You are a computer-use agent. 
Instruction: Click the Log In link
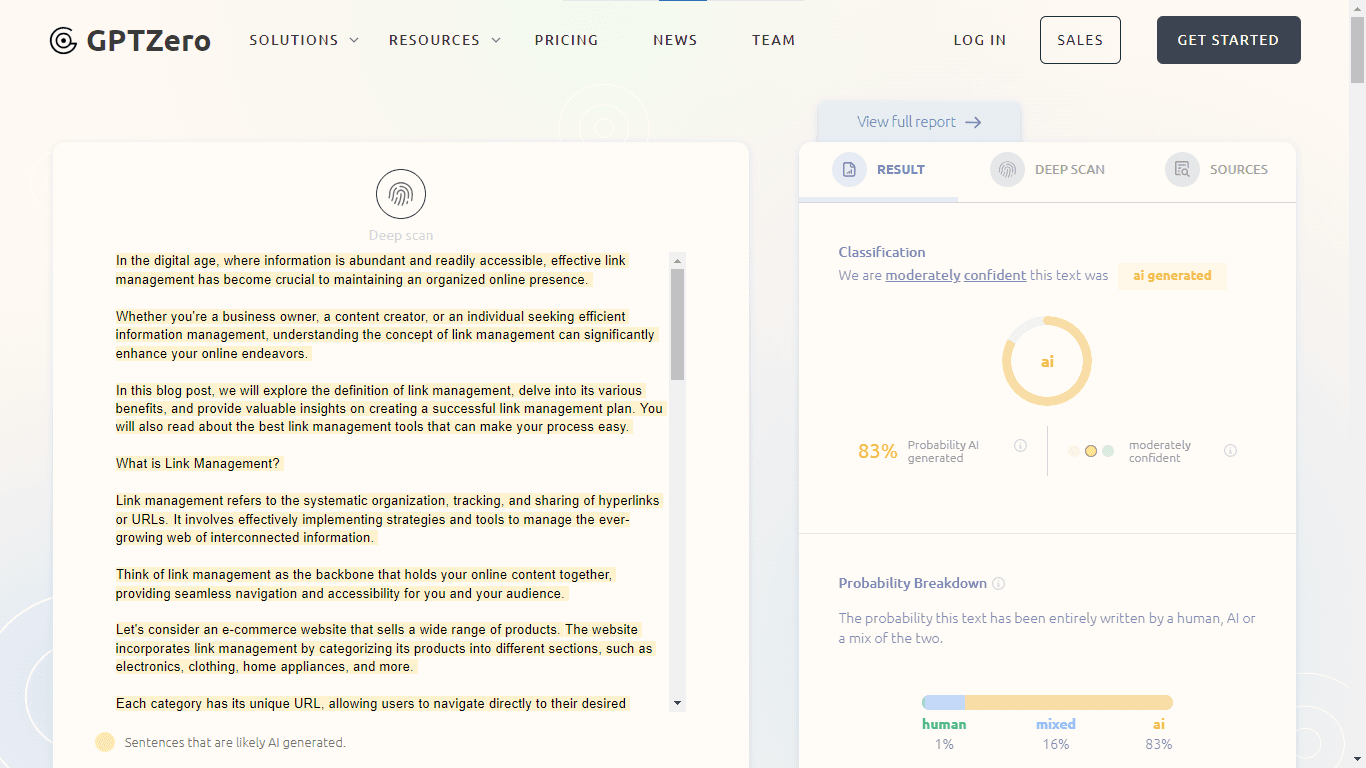click(979, 41)
